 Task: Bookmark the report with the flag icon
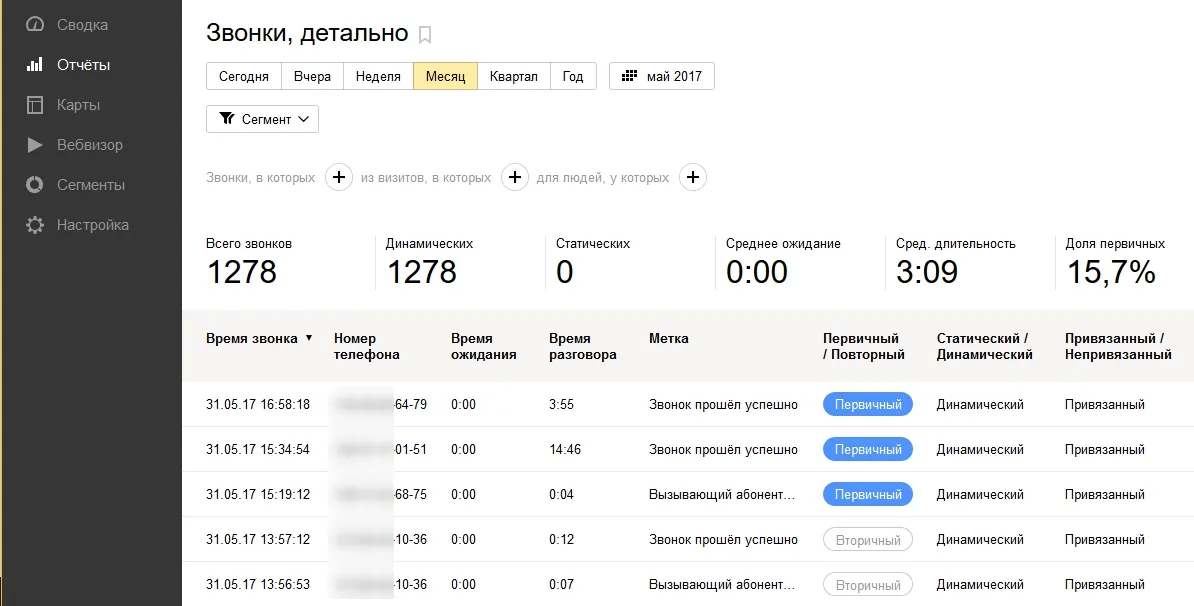(425, 34)
